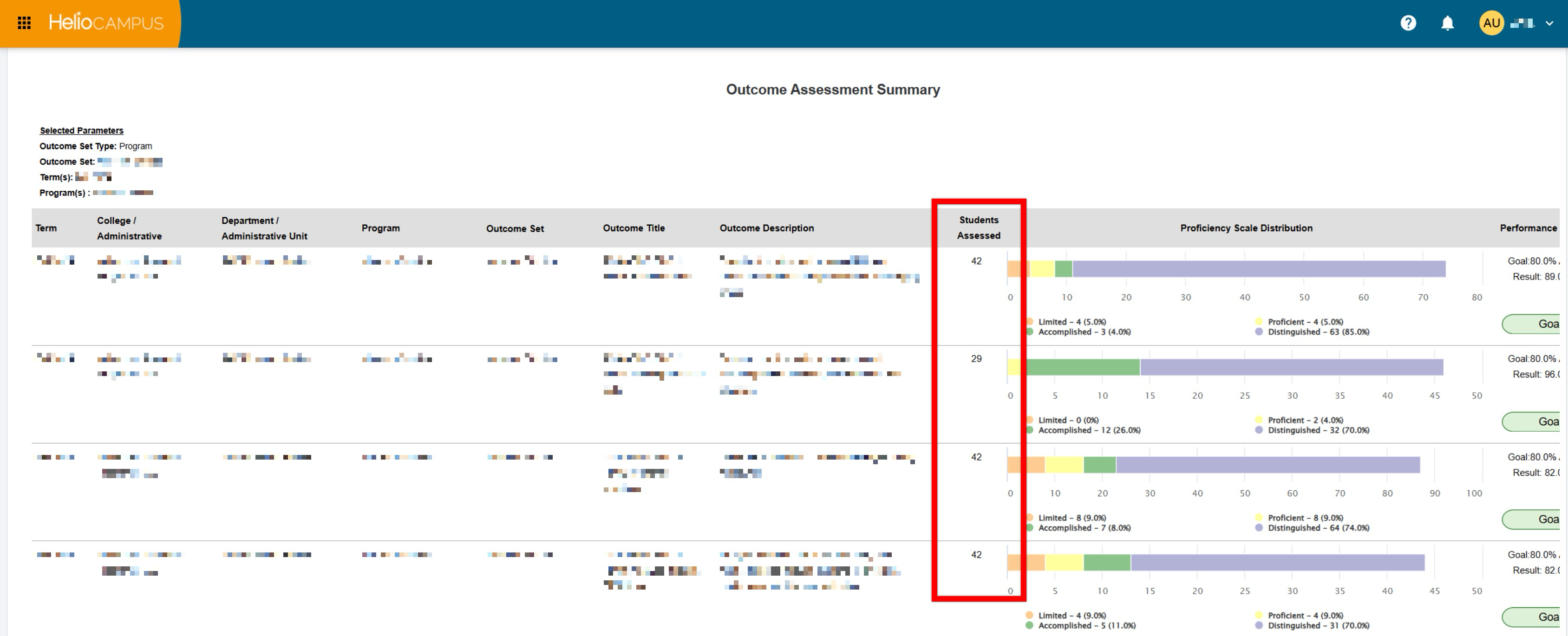This screenshot has width=1568, height=636.
Task: Click the Proficiency Scale Distribution column header
Action: pos(1246,227)
